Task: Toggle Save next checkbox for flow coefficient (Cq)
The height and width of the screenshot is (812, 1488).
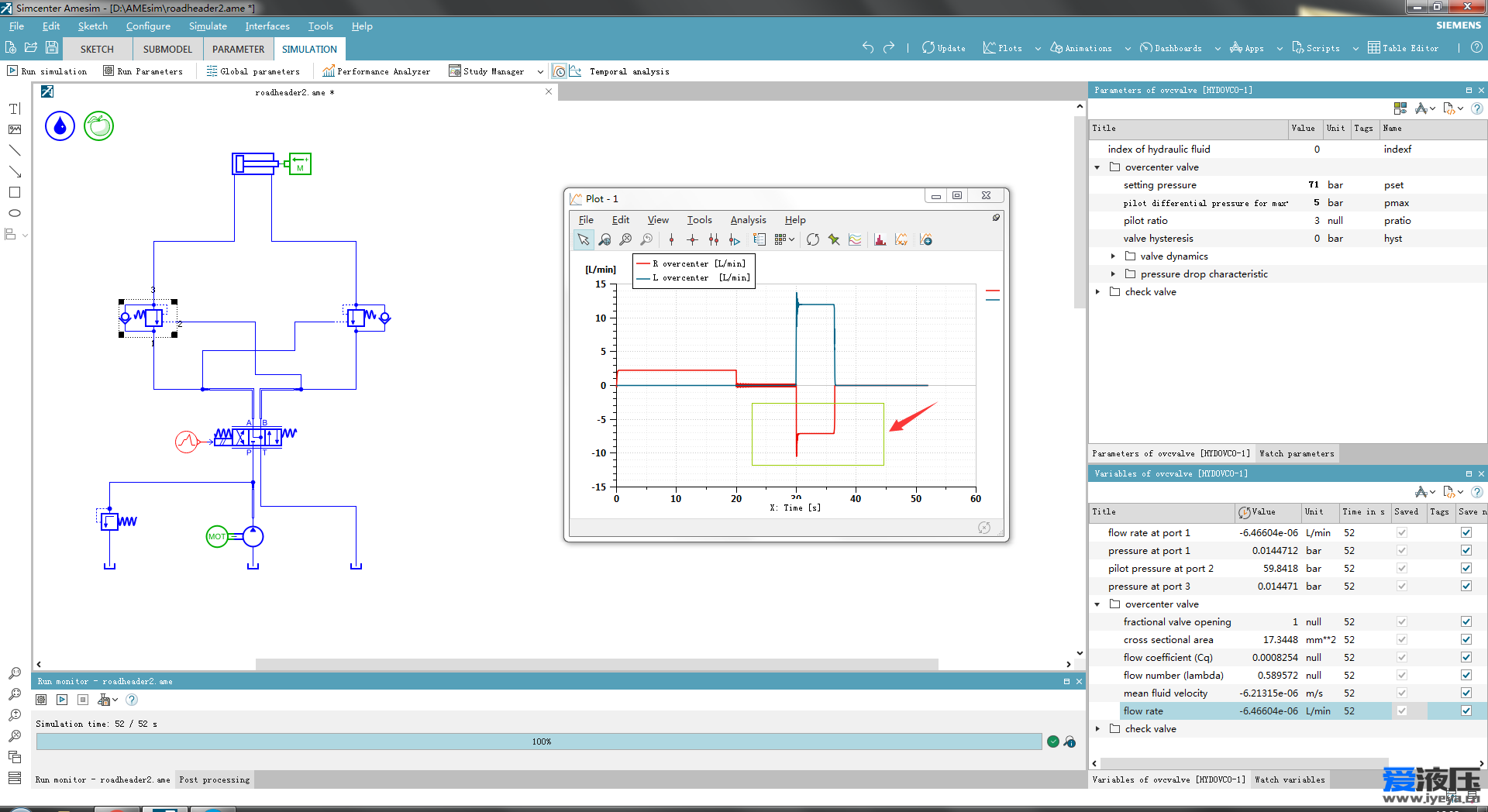Action: coord(1466,657)
